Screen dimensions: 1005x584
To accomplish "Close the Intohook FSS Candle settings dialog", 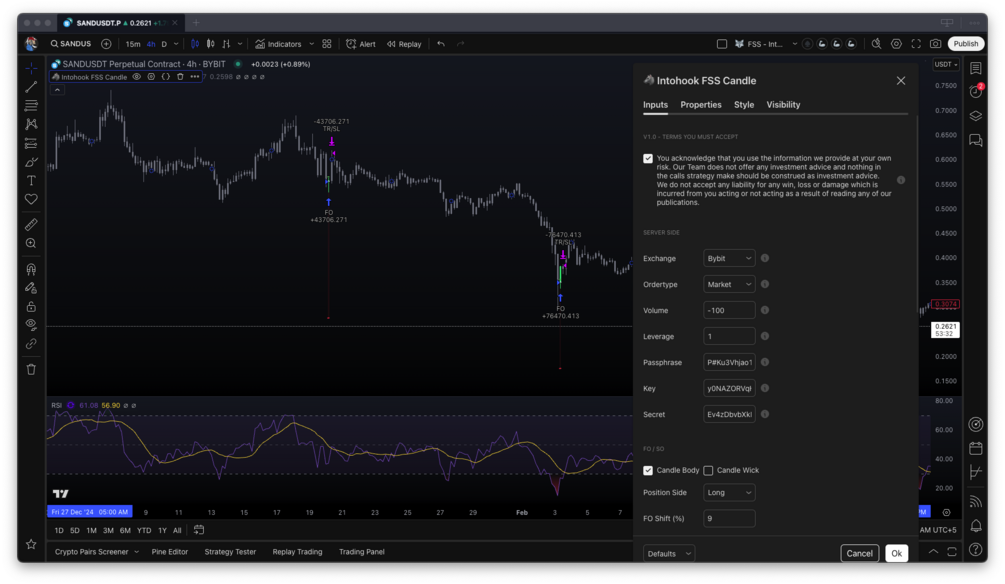I will click(901, 81).
